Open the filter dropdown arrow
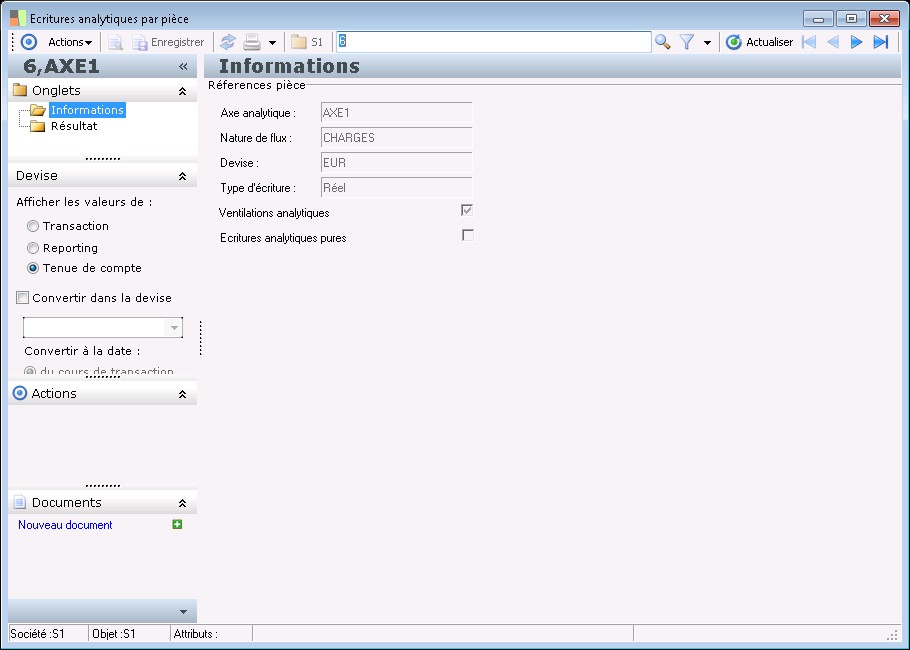Image resolution: width=910 pixels, height=650 pixels. [707, 42]
